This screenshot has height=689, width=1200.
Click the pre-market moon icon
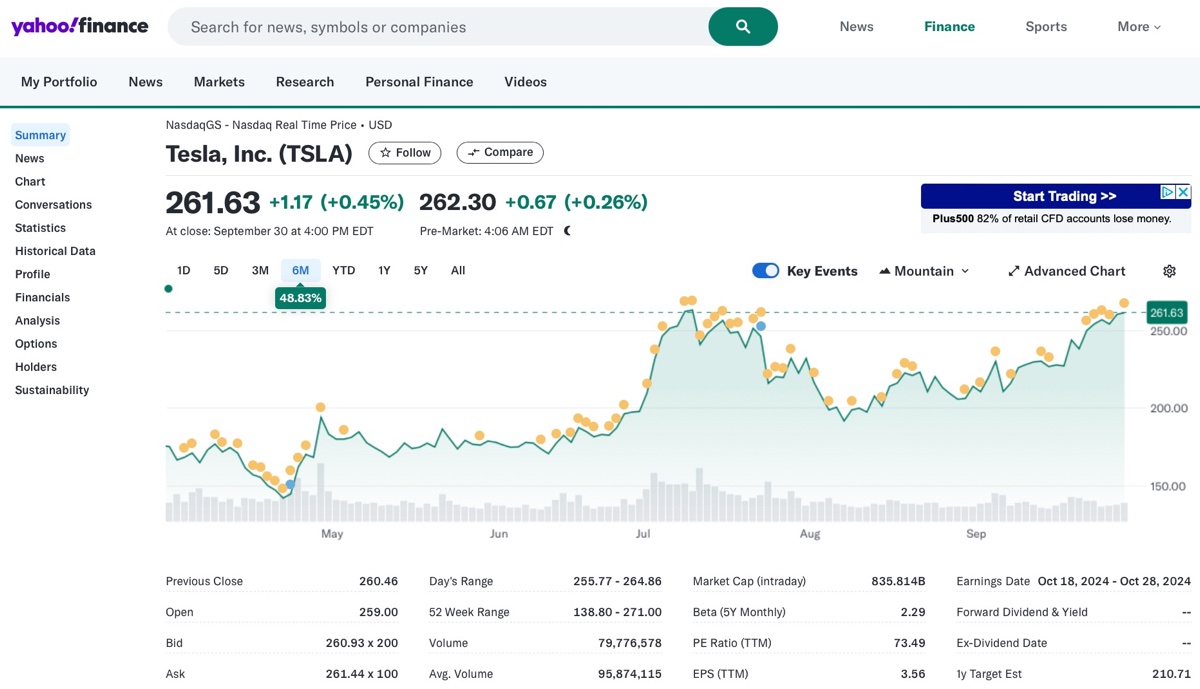(x=568, y=231)
